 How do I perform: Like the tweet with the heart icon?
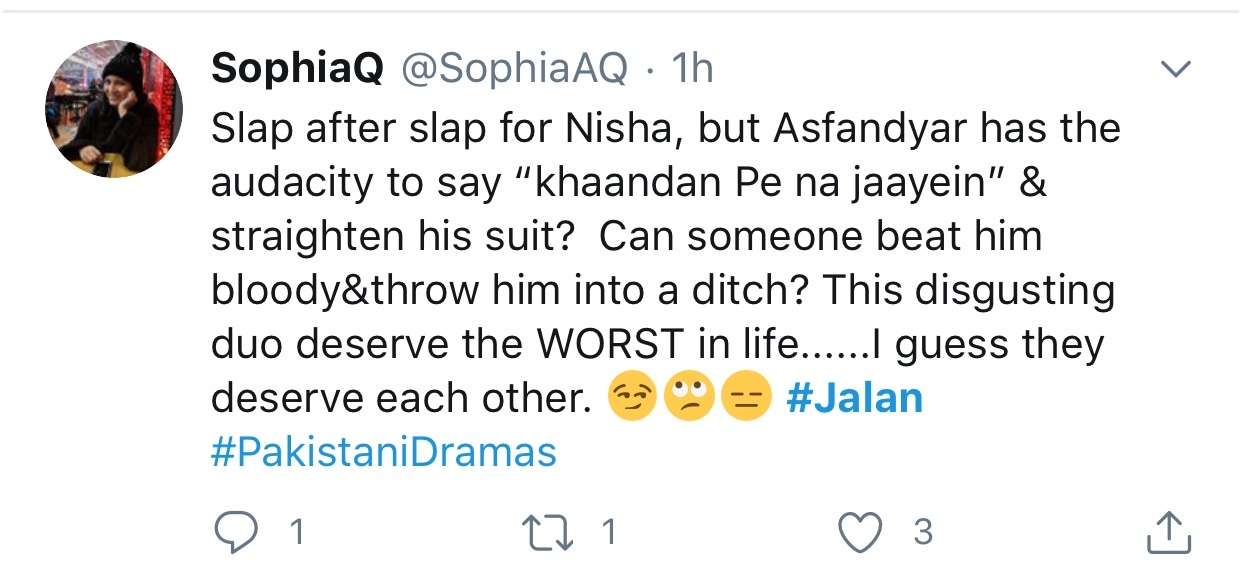862,533
